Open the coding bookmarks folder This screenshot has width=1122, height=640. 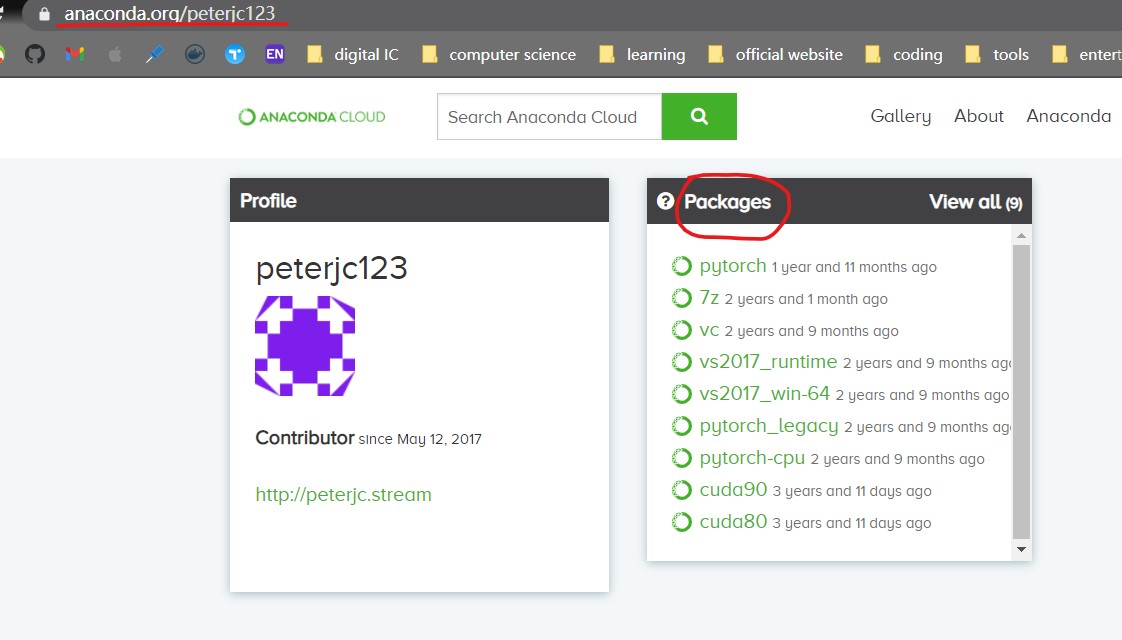[x=904, y=54]
